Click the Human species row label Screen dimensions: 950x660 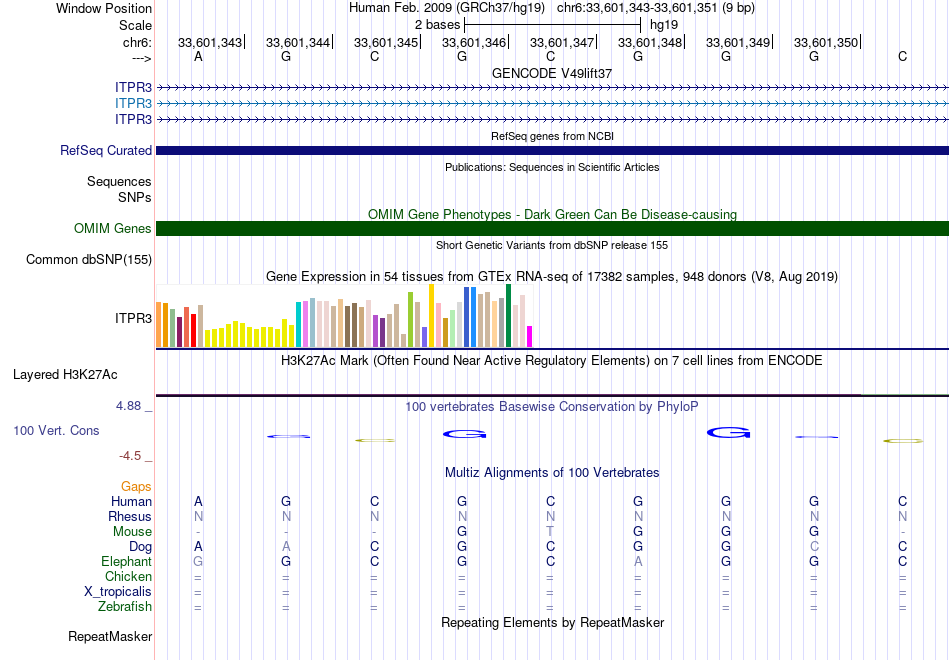click(131, 501)
